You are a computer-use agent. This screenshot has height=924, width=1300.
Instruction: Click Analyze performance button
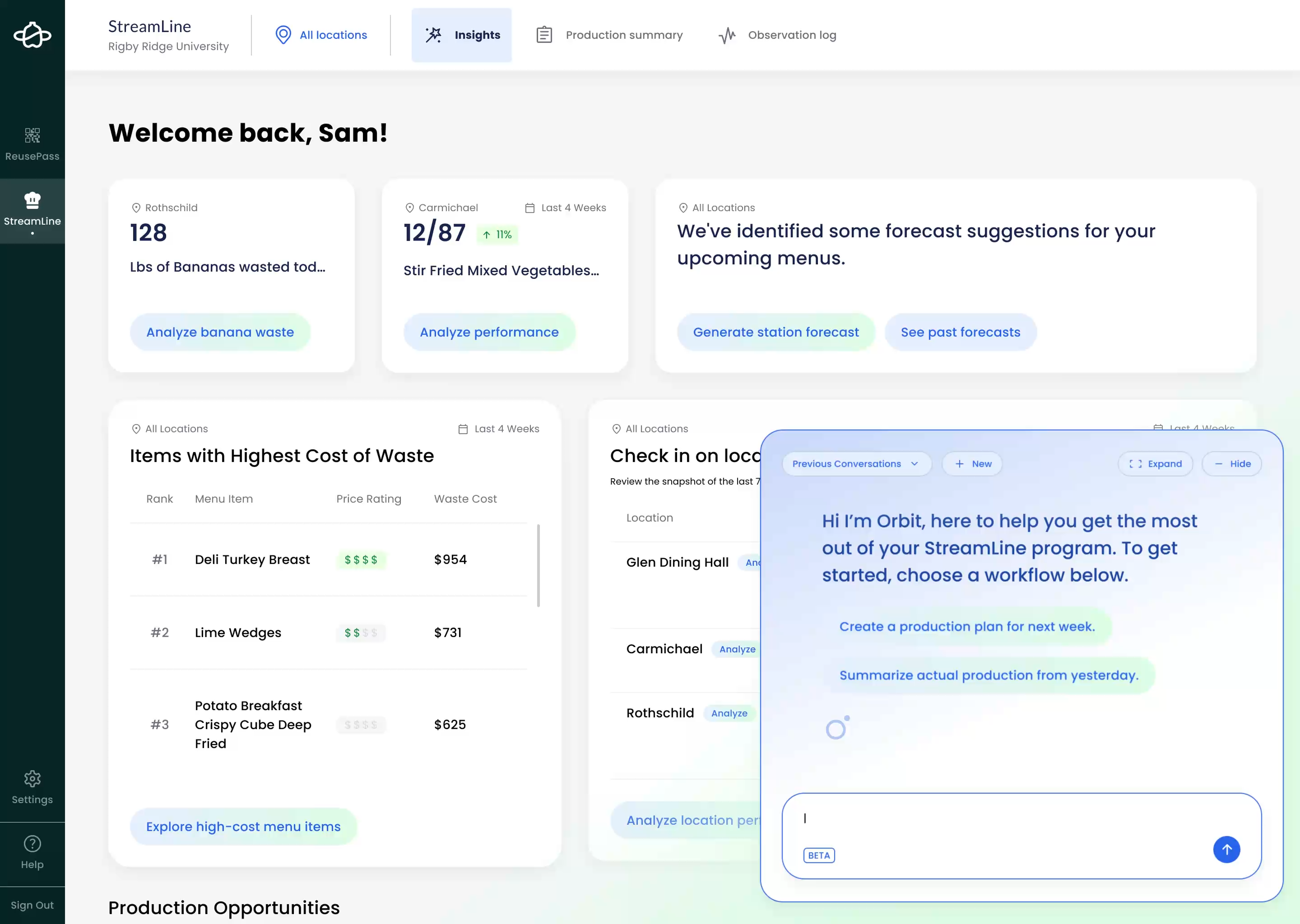point(489,332)
